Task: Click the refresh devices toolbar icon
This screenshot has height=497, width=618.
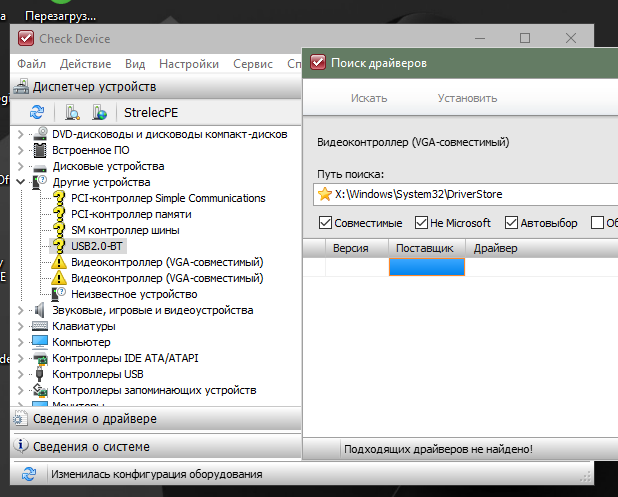Action: pyautogui.click(x=37, y=112)
